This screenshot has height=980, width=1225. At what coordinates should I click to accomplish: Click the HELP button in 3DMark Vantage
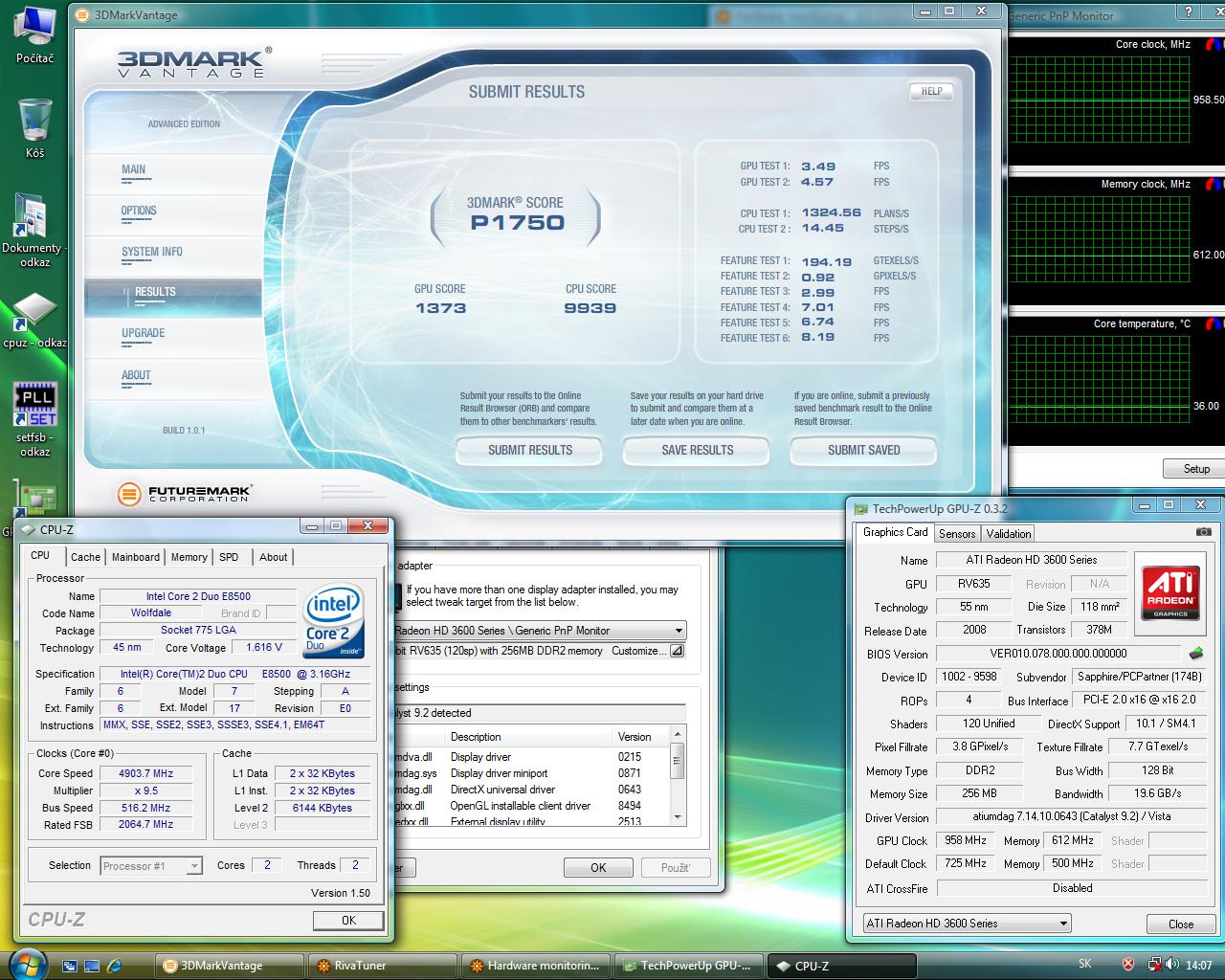pos(932,92)
